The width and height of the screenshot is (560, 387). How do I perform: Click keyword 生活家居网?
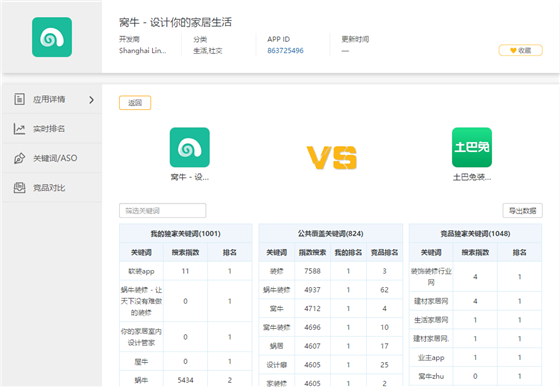(x=431, y=320)
